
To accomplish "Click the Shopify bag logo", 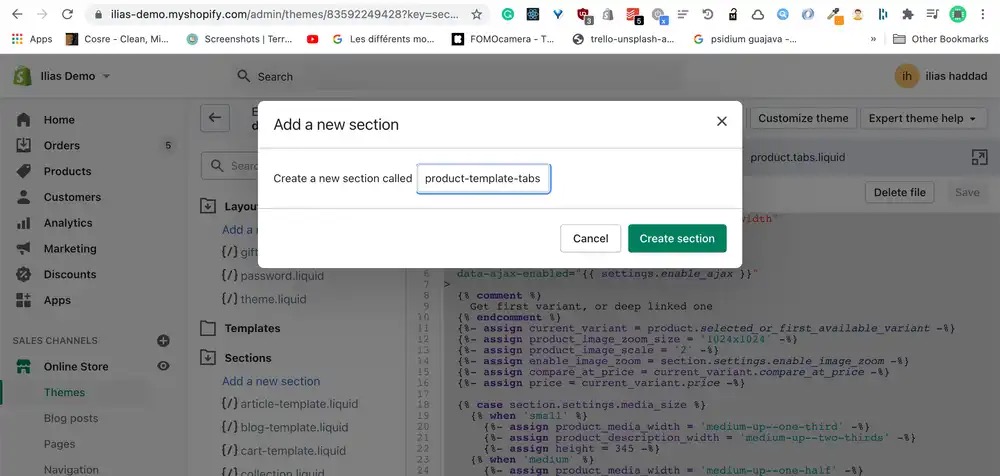I will [22, 76].
